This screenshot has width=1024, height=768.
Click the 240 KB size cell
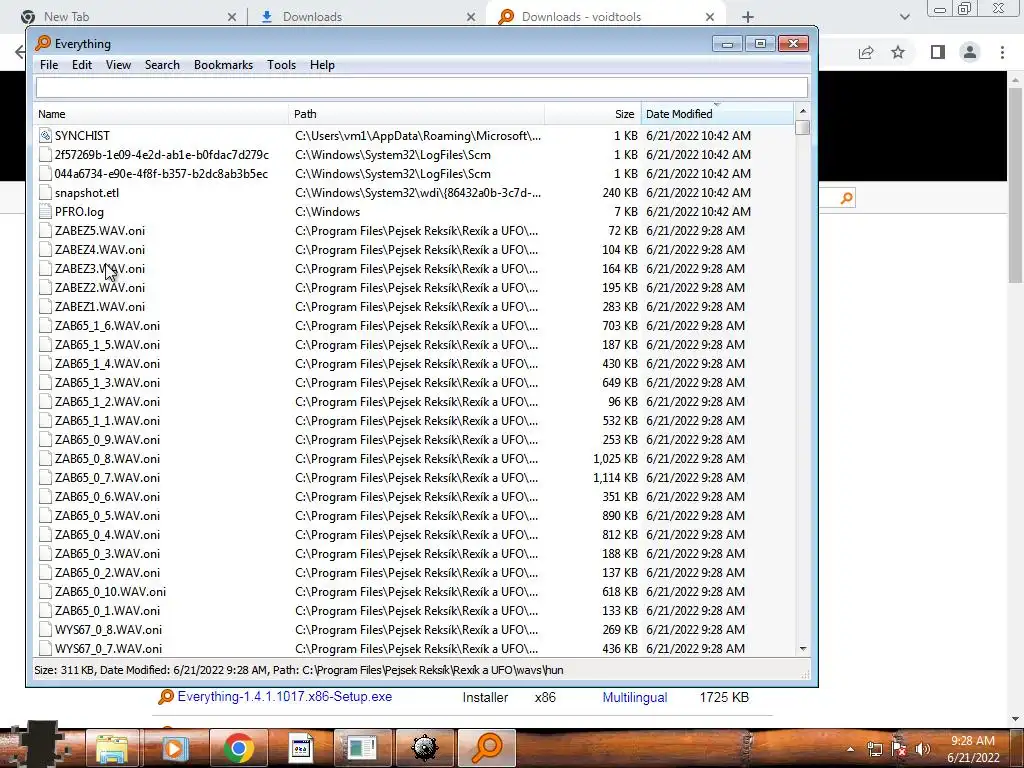coord(620,193)
